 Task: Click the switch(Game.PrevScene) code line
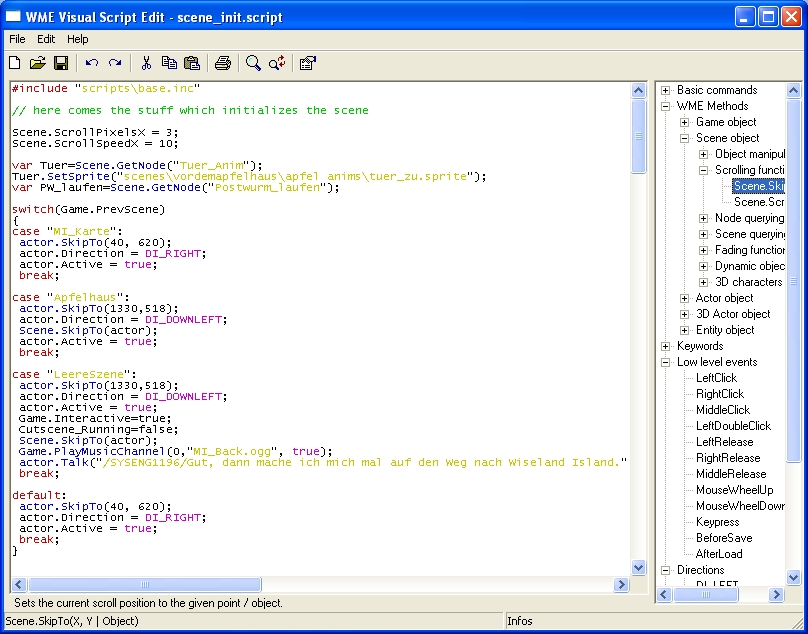click(89, 209)
